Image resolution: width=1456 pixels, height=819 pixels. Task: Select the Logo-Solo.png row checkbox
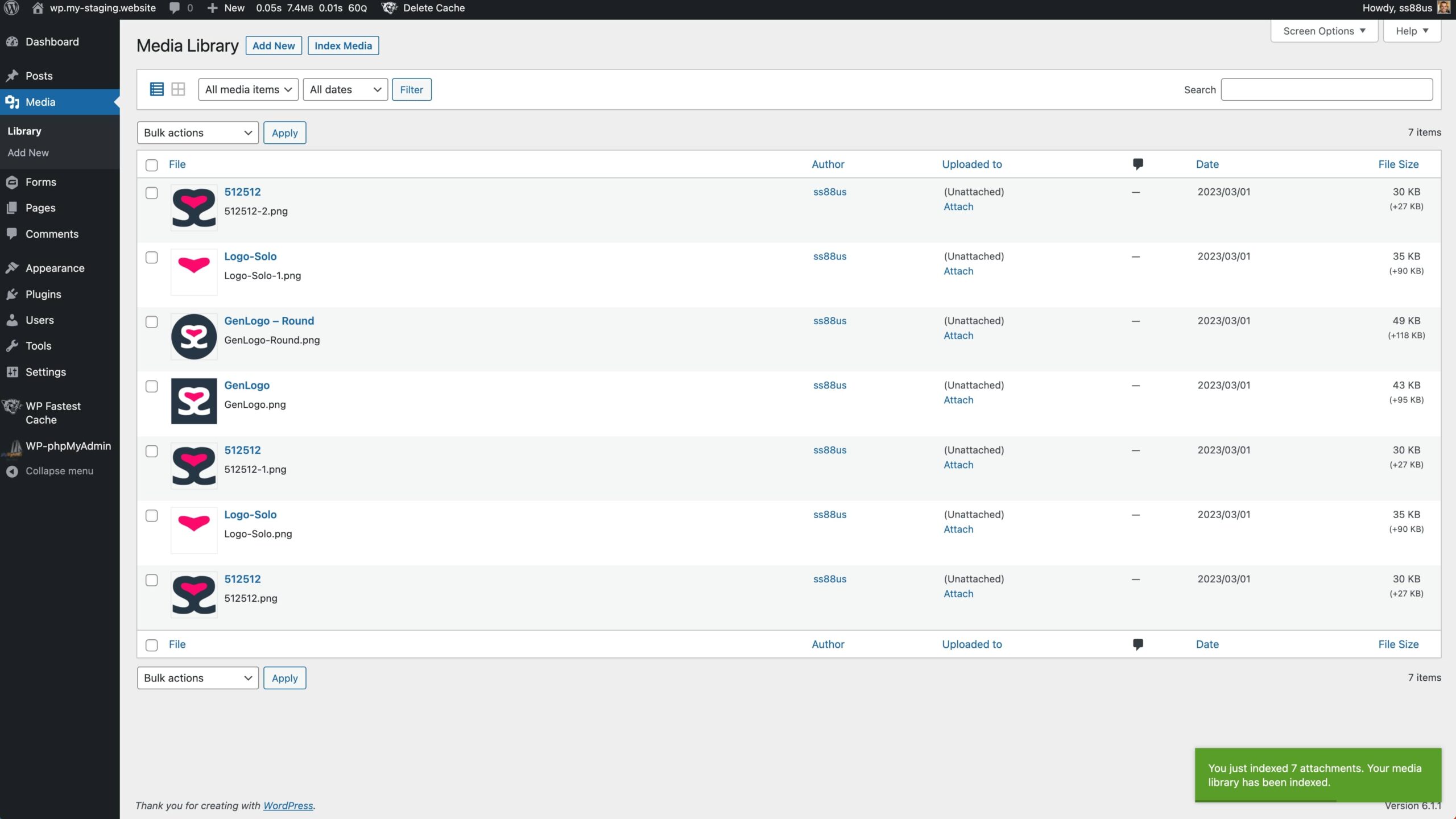tap(151, 515)
